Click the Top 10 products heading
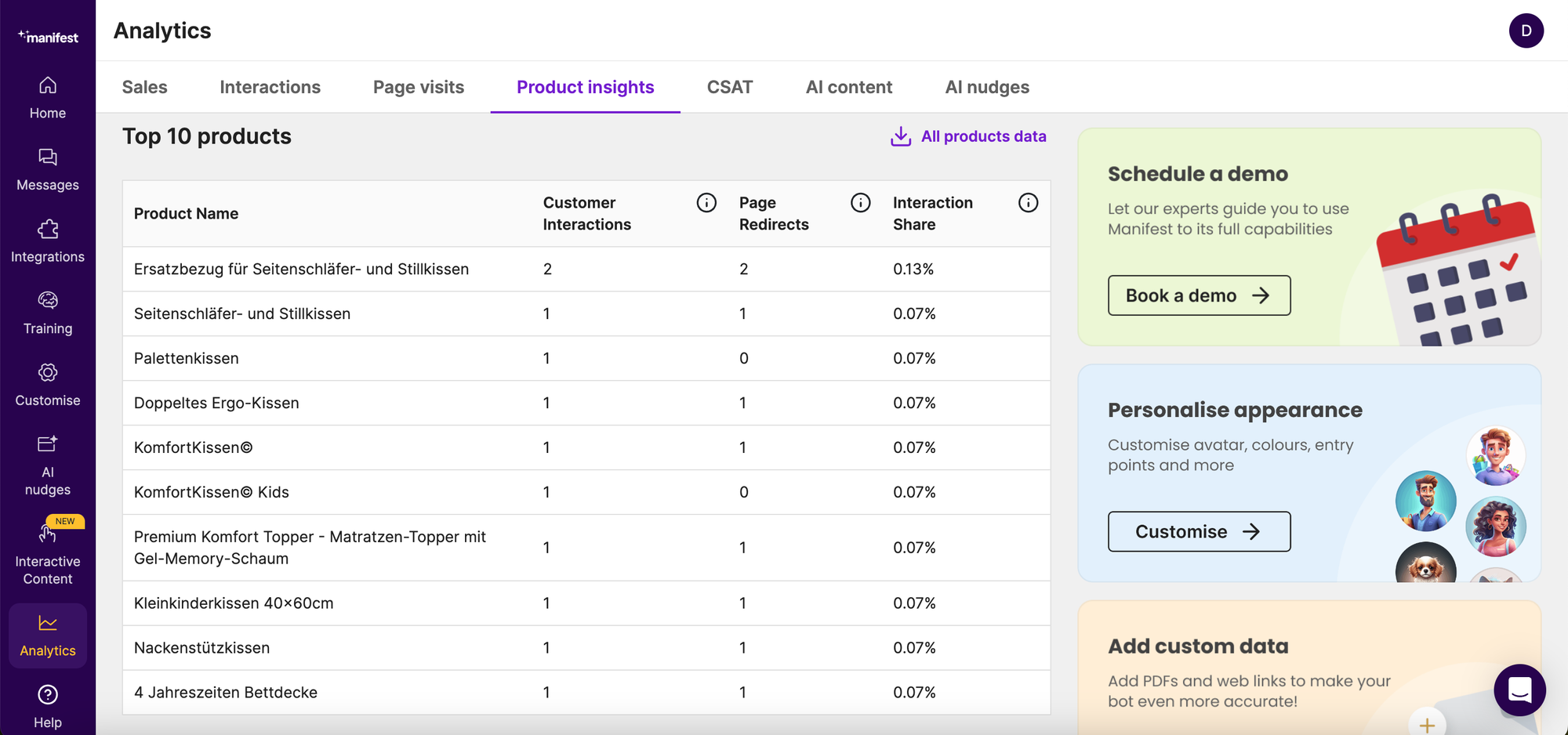Screen dimensions: 1568x735 [207, 136]
